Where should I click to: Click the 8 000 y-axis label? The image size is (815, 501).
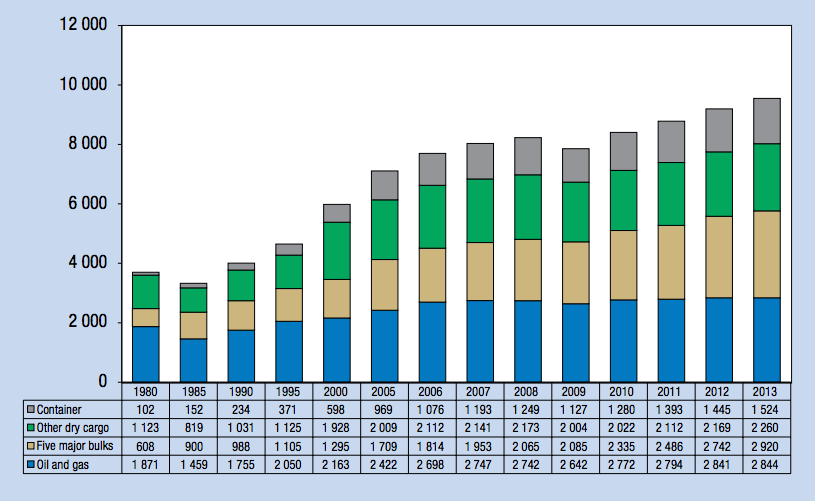click(x=87, y=143)
